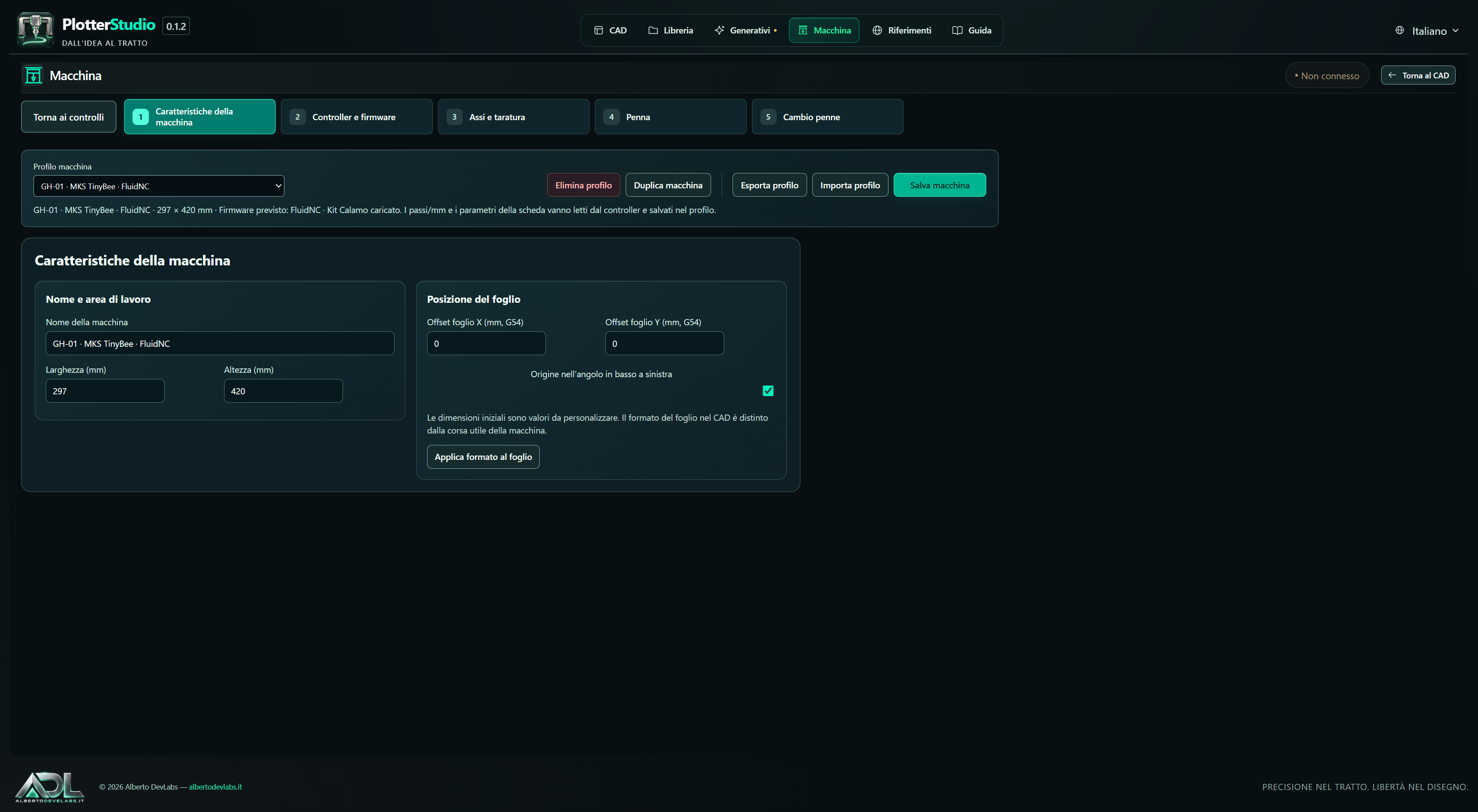Click Torna ai controlli button

pos(68,117)
